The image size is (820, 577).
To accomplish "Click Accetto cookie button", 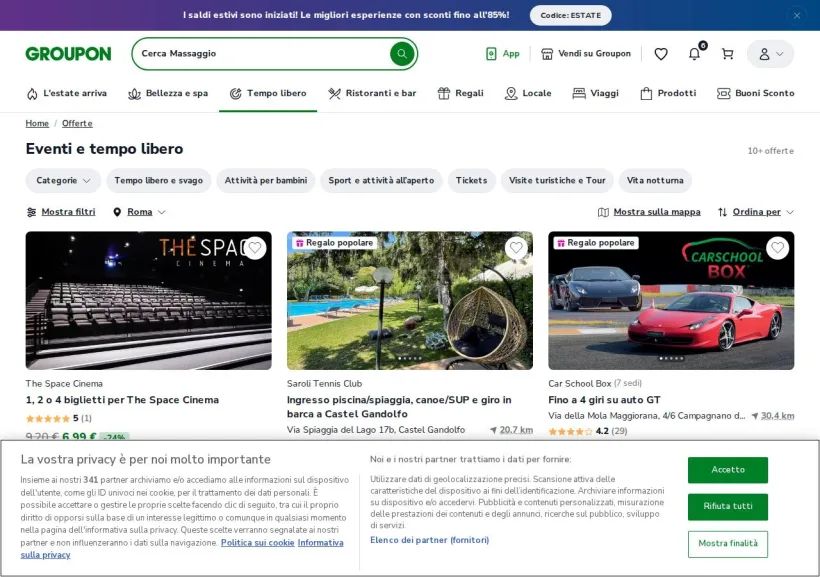I will point(728,470).
